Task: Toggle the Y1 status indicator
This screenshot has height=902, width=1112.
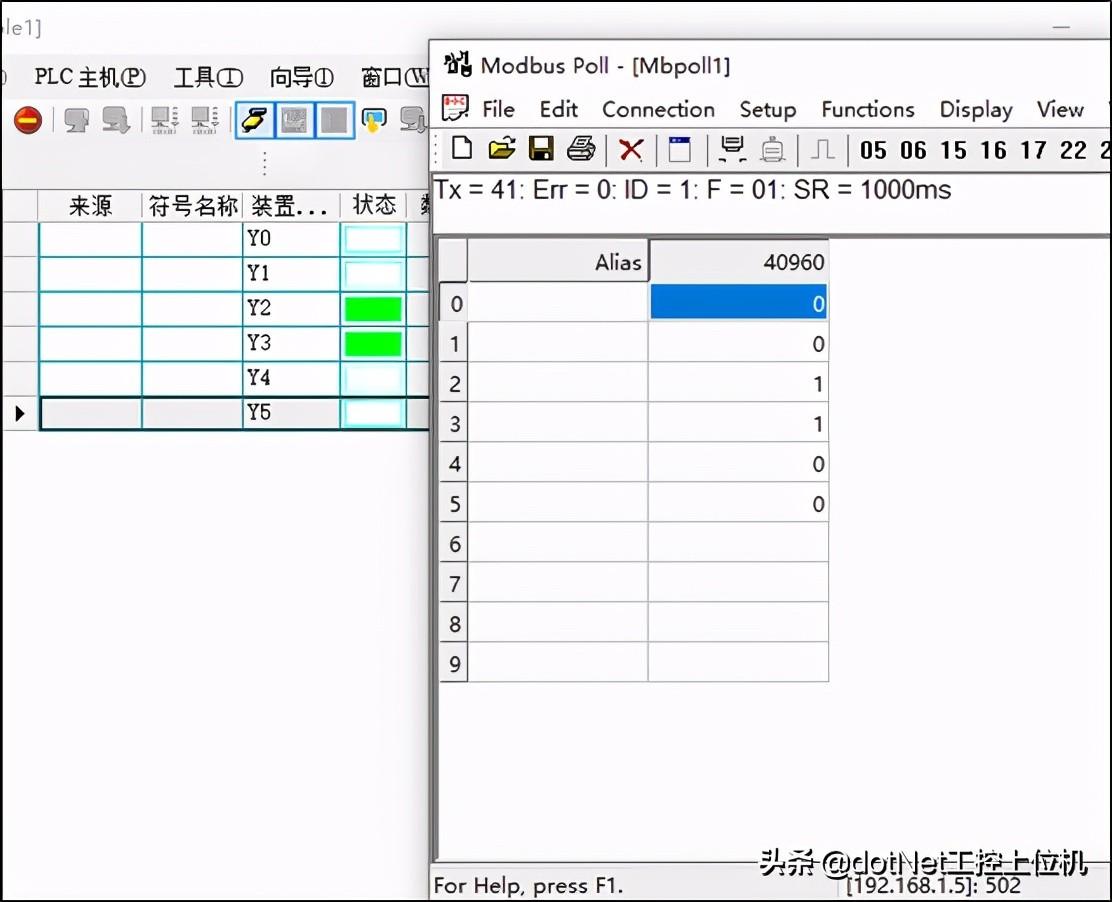Action: click(x=373, y=274)
